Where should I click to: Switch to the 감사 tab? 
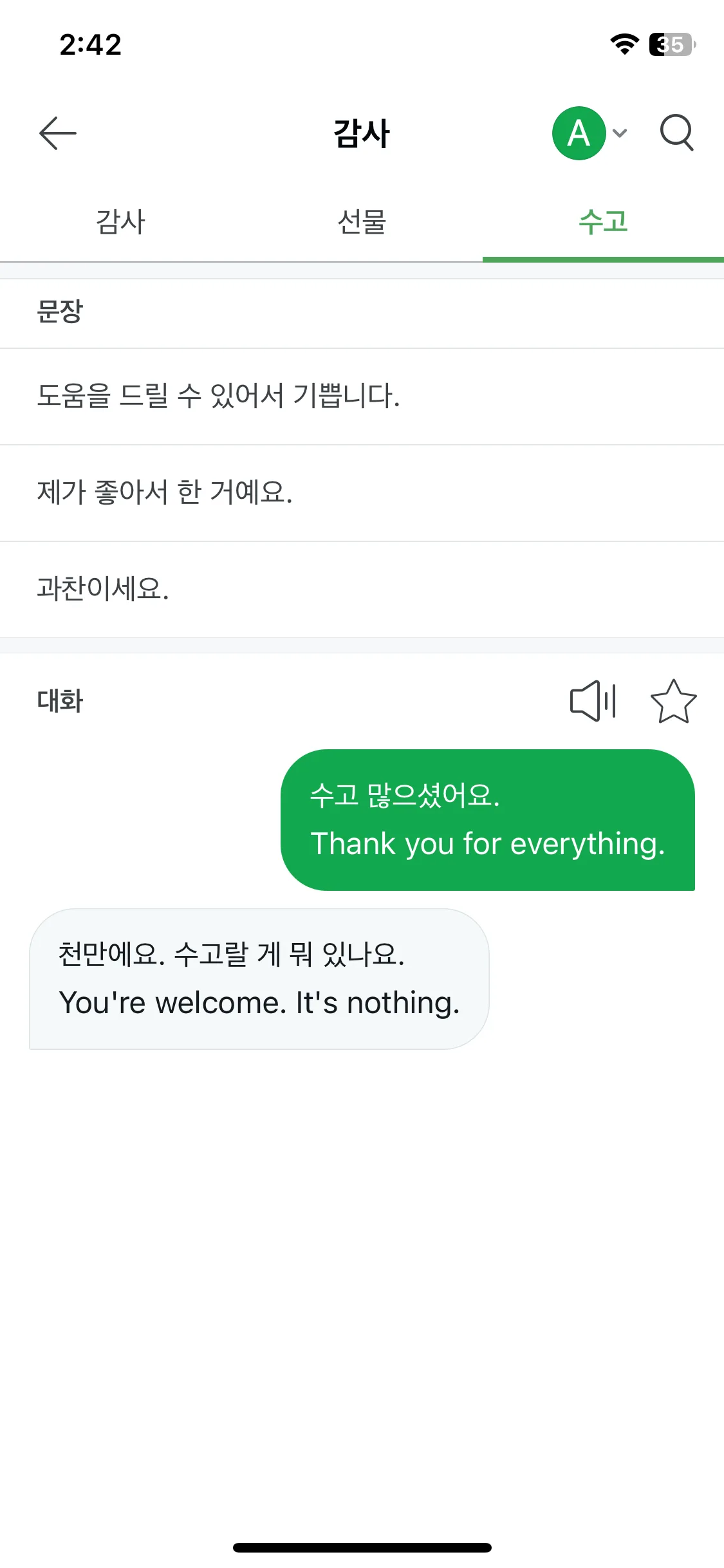(120, 222)
